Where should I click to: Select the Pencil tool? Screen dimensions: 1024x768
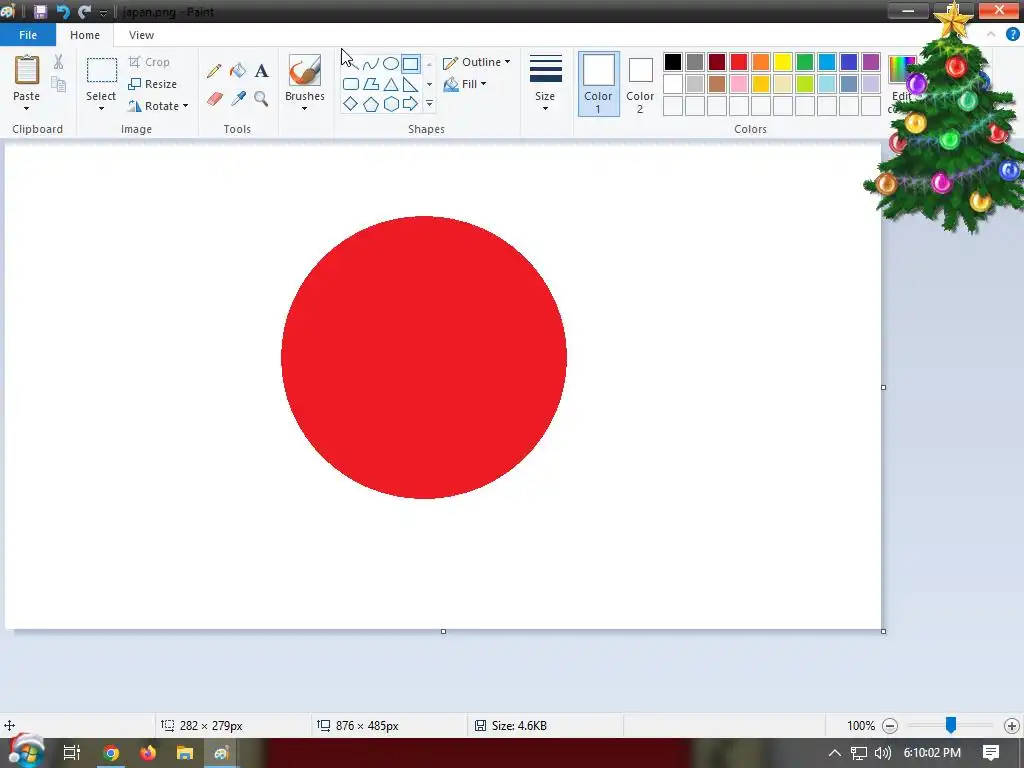(x=214, y=71)
